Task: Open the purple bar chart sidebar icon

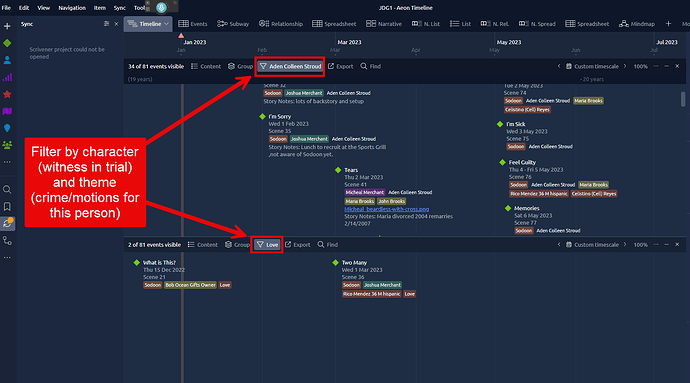Action: tap(7, 77)
